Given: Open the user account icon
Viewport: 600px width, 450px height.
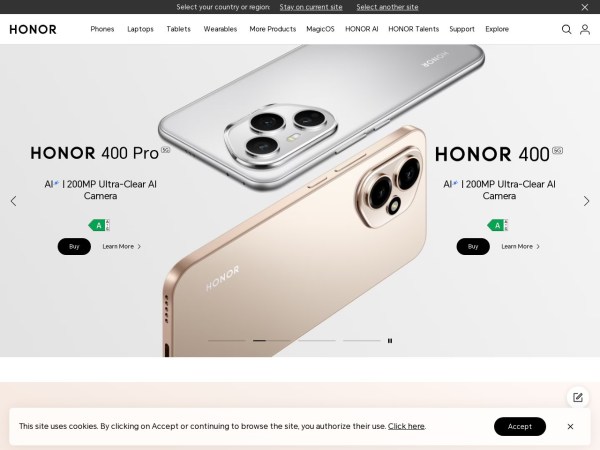Looking at the screenshot, I should 585,29.
